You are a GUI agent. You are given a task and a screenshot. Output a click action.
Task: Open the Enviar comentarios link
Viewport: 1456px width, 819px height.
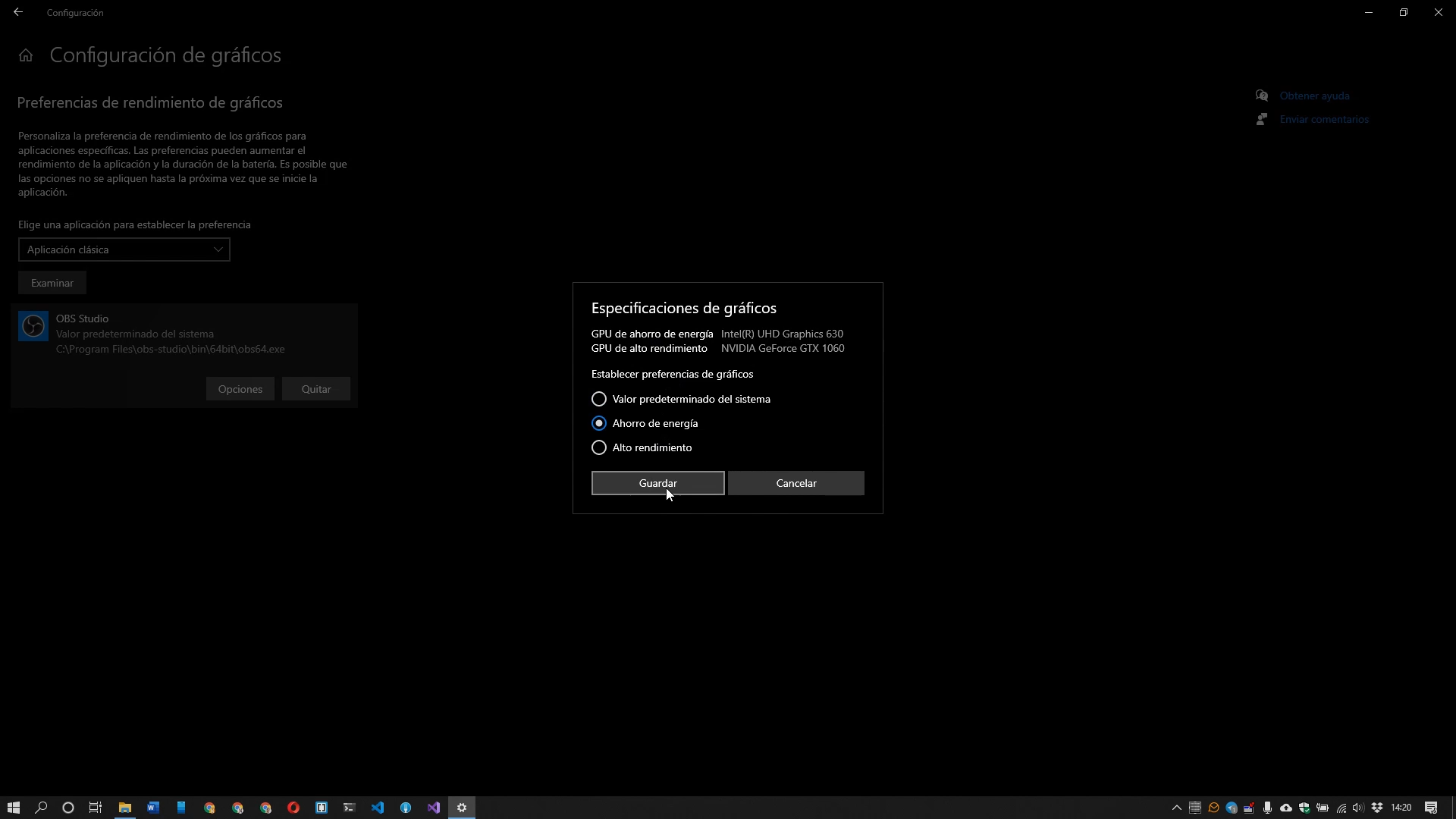coord(1323,119)
